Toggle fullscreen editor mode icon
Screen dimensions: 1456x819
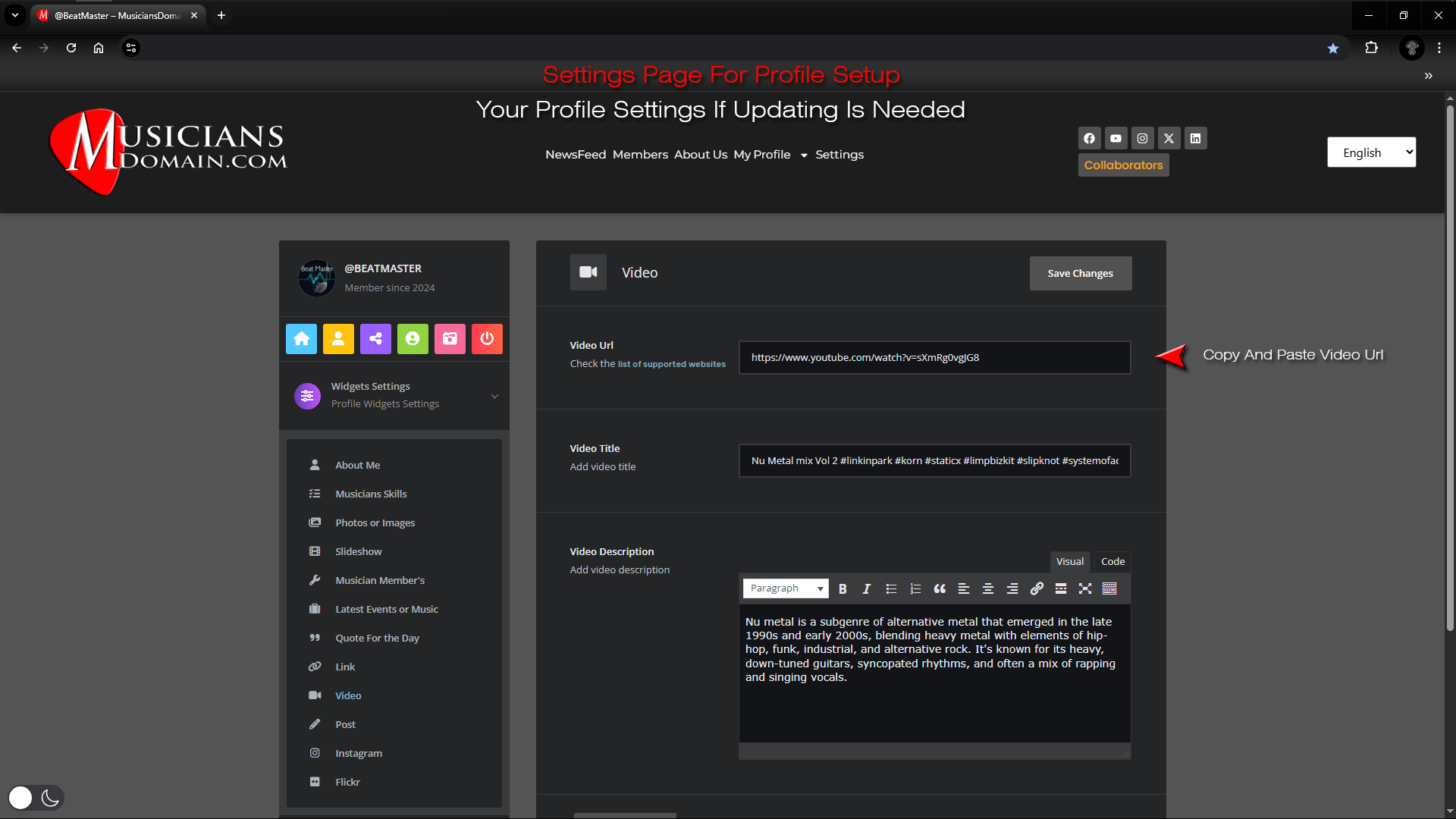click(1085, 588)
